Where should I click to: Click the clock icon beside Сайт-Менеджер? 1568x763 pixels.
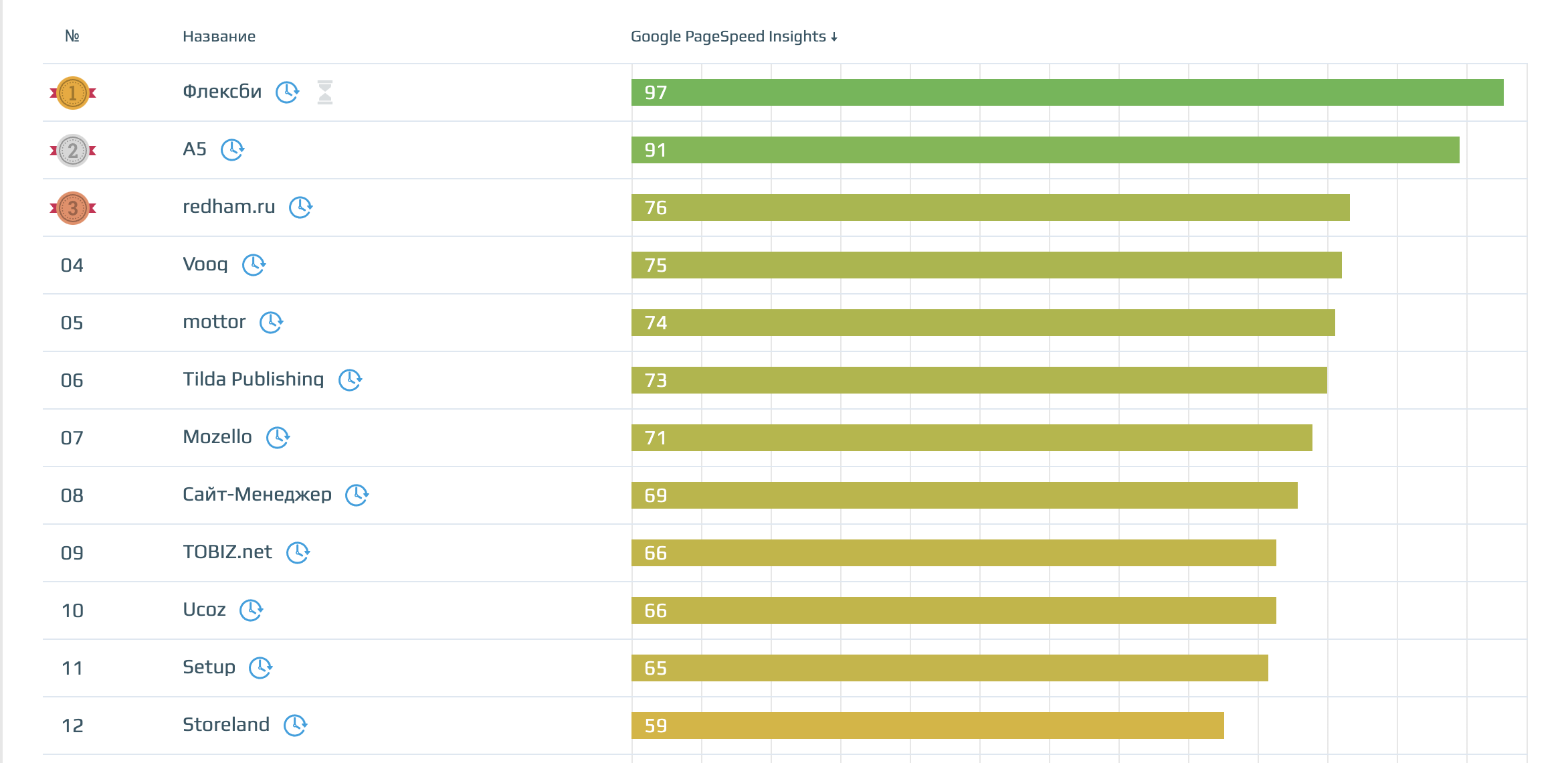pyautogui.click(x=357, y=495)
